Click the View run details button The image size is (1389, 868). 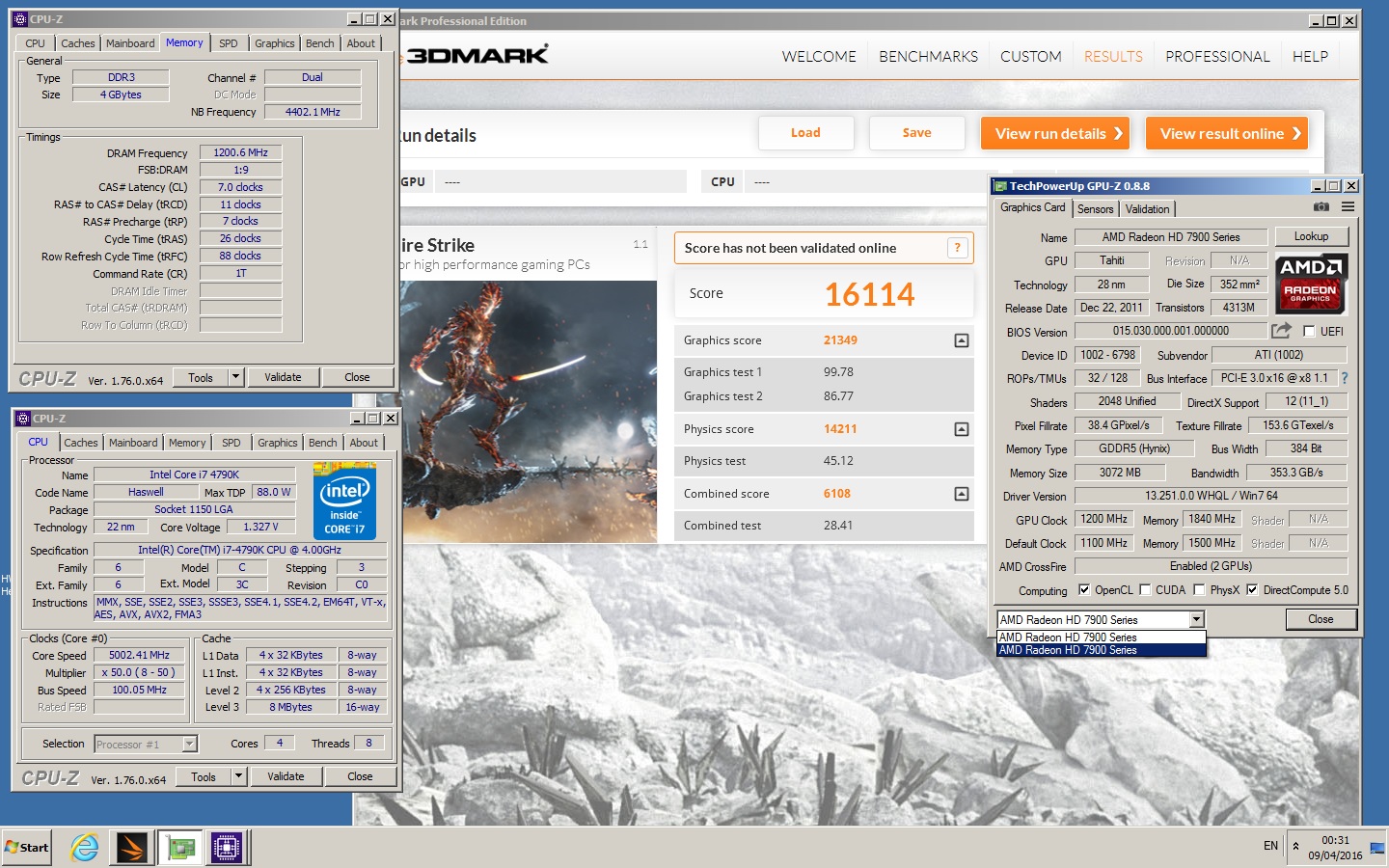click(1056, 133)
